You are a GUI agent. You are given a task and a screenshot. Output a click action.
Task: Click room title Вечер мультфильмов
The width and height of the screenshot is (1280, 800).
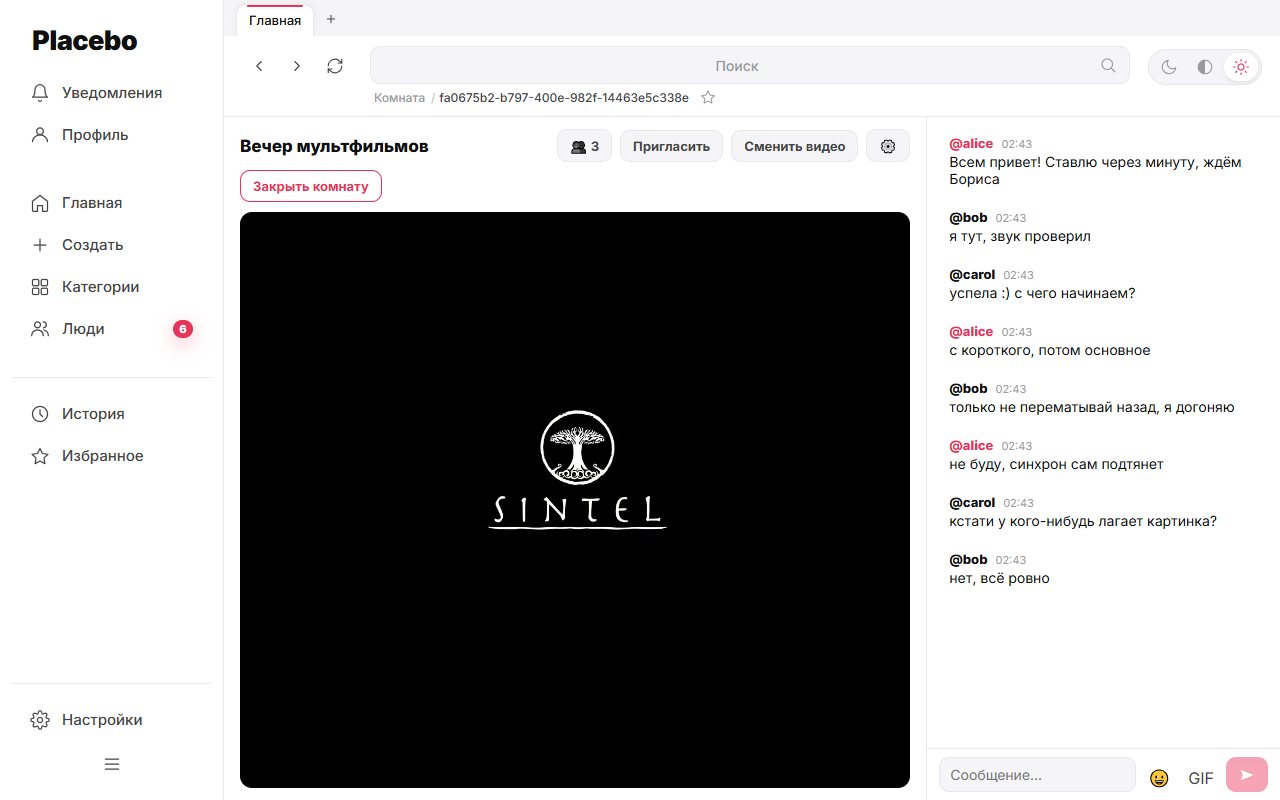tap(334, 146)
